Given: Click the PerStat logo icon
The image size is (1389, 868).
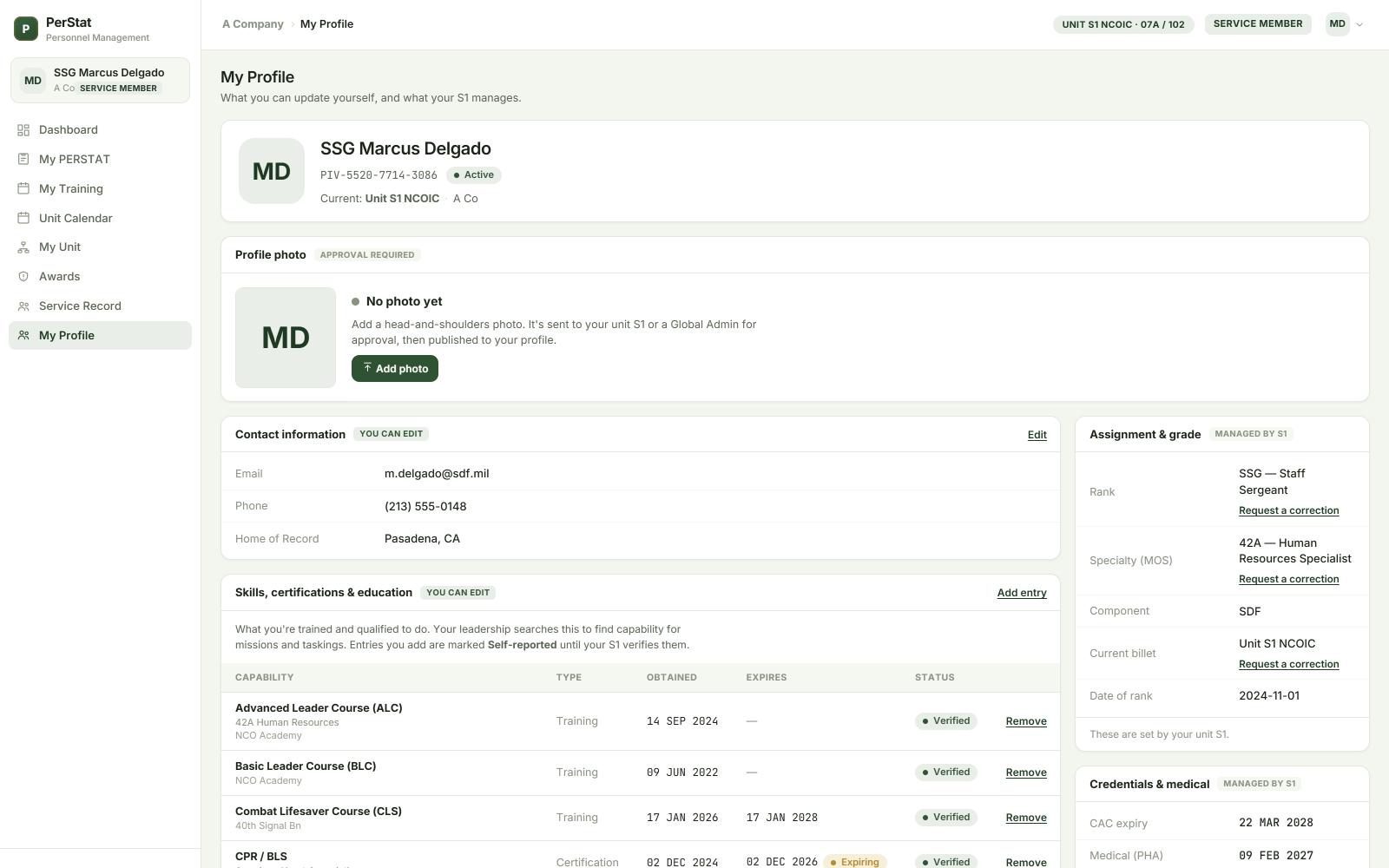Looking at the screenshot, I should pos(26,29).
